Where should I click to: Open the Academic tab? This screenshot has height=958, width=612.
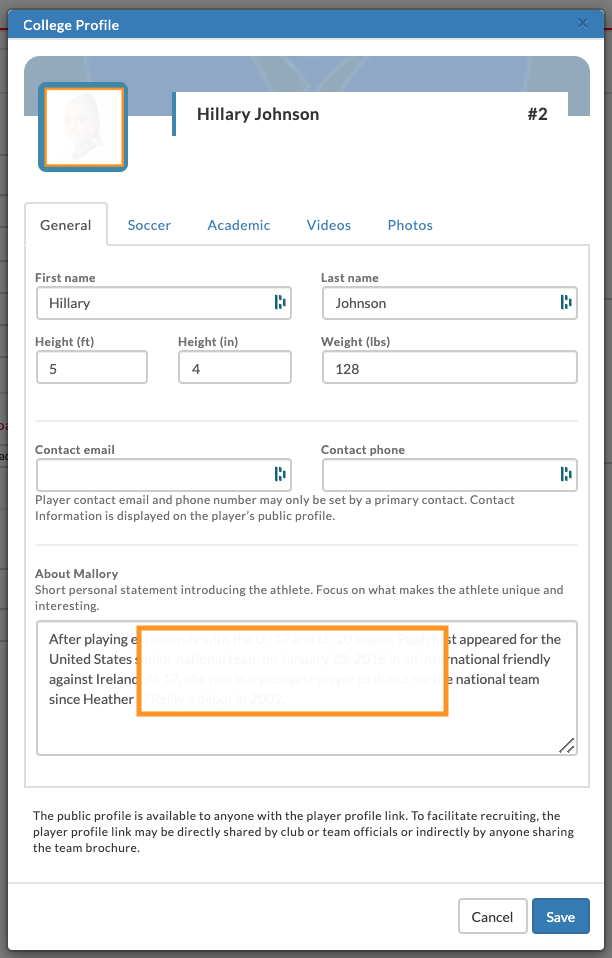239,225
